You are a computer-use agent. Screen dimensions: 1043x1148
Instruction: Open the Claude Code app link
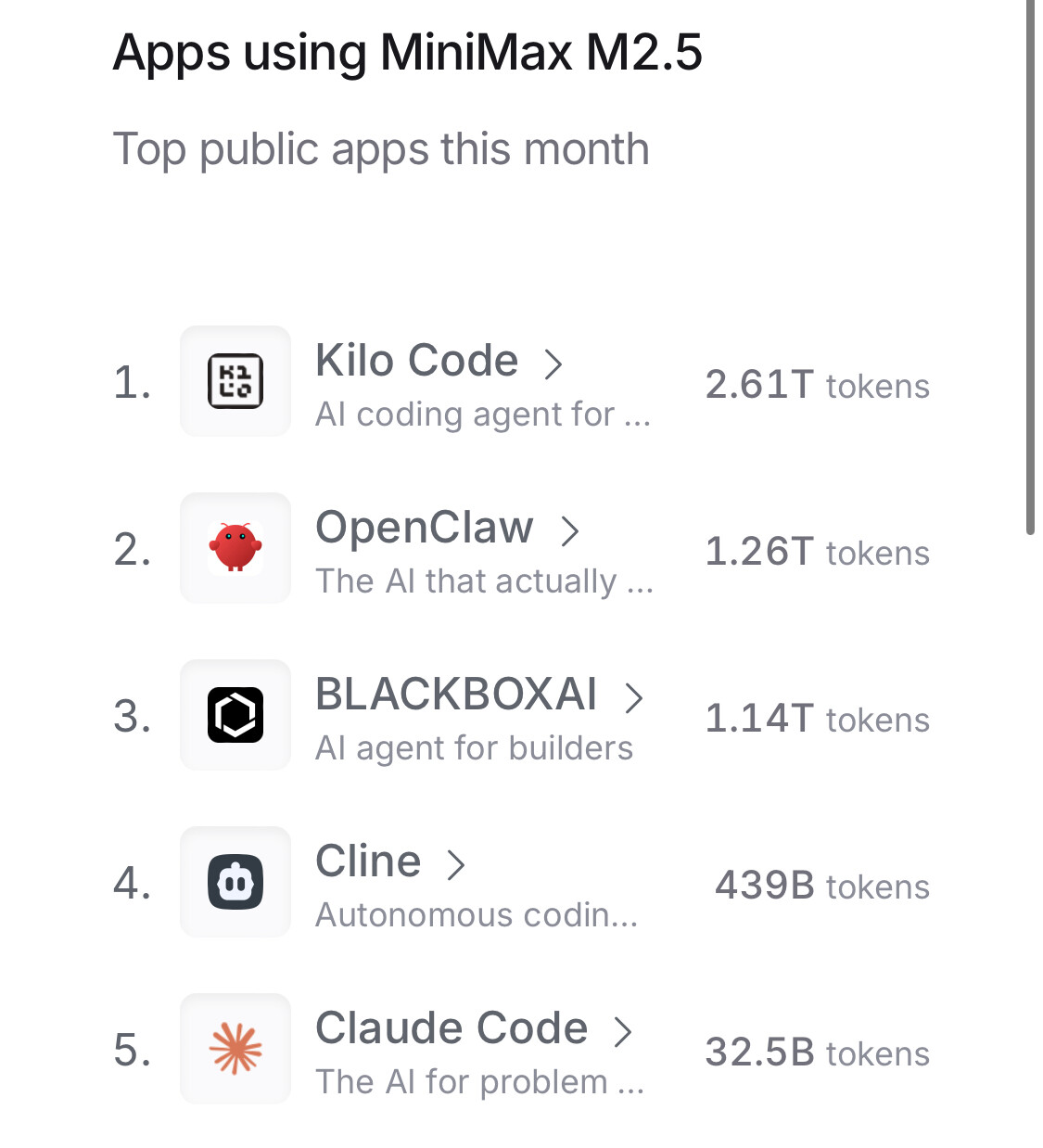pyautogui.click(x=452, y=1028)
